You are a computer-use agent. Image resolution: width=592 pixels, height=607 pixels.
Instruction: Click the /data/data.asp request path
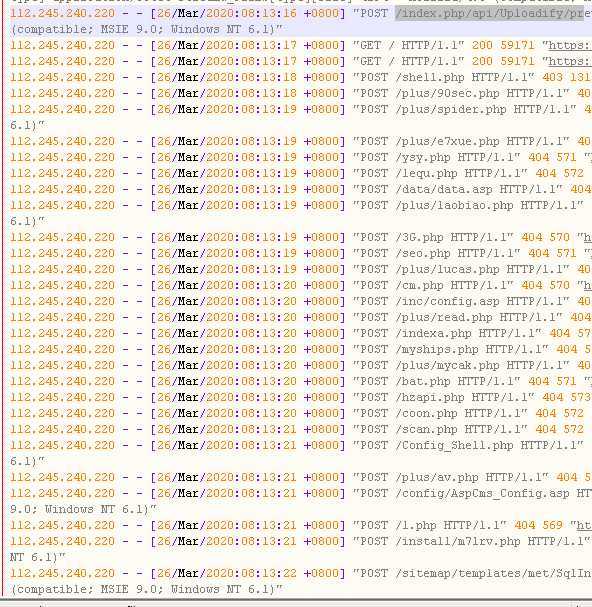pos(444,189)
